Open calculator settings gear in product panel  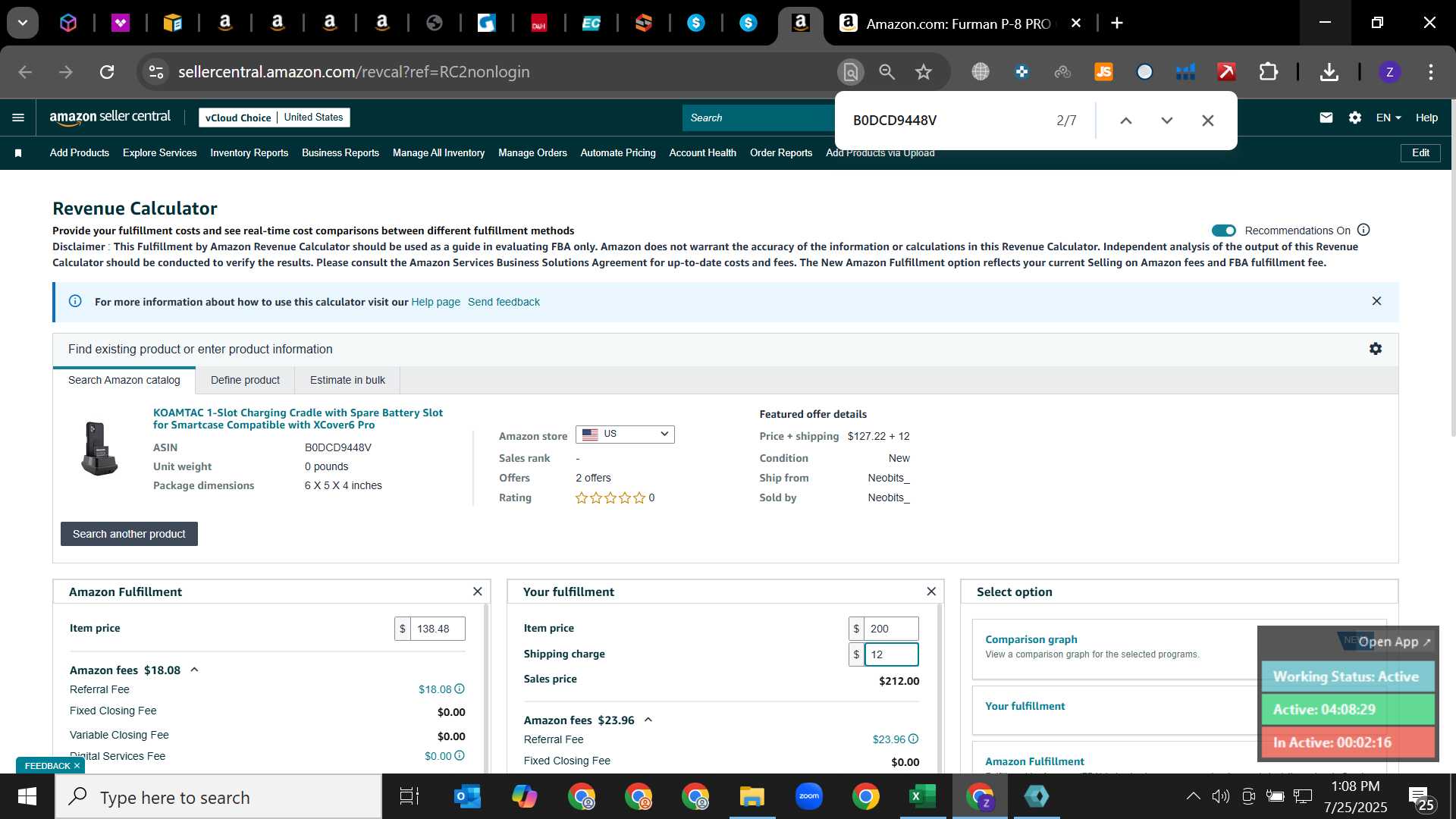(1376, 349)
